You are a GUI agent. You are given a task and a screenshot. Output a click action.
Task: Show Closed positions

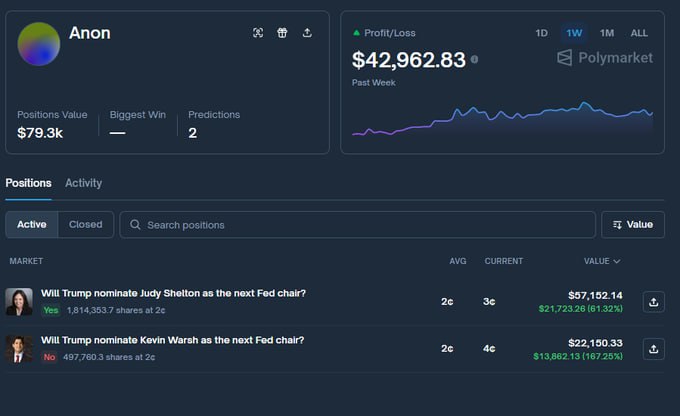(85, 225)
